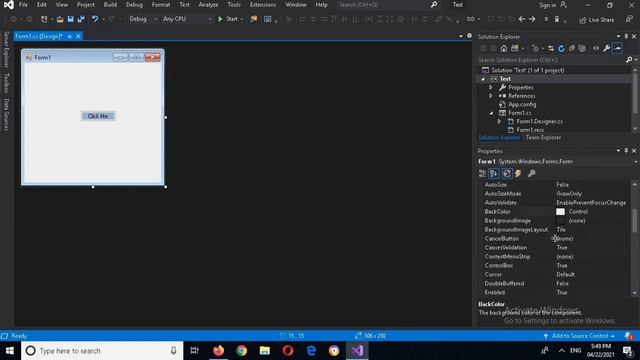The image size is (640, 360).
Task: Click Property Pages wrench in Properties panel
Action: coord(531,173)
